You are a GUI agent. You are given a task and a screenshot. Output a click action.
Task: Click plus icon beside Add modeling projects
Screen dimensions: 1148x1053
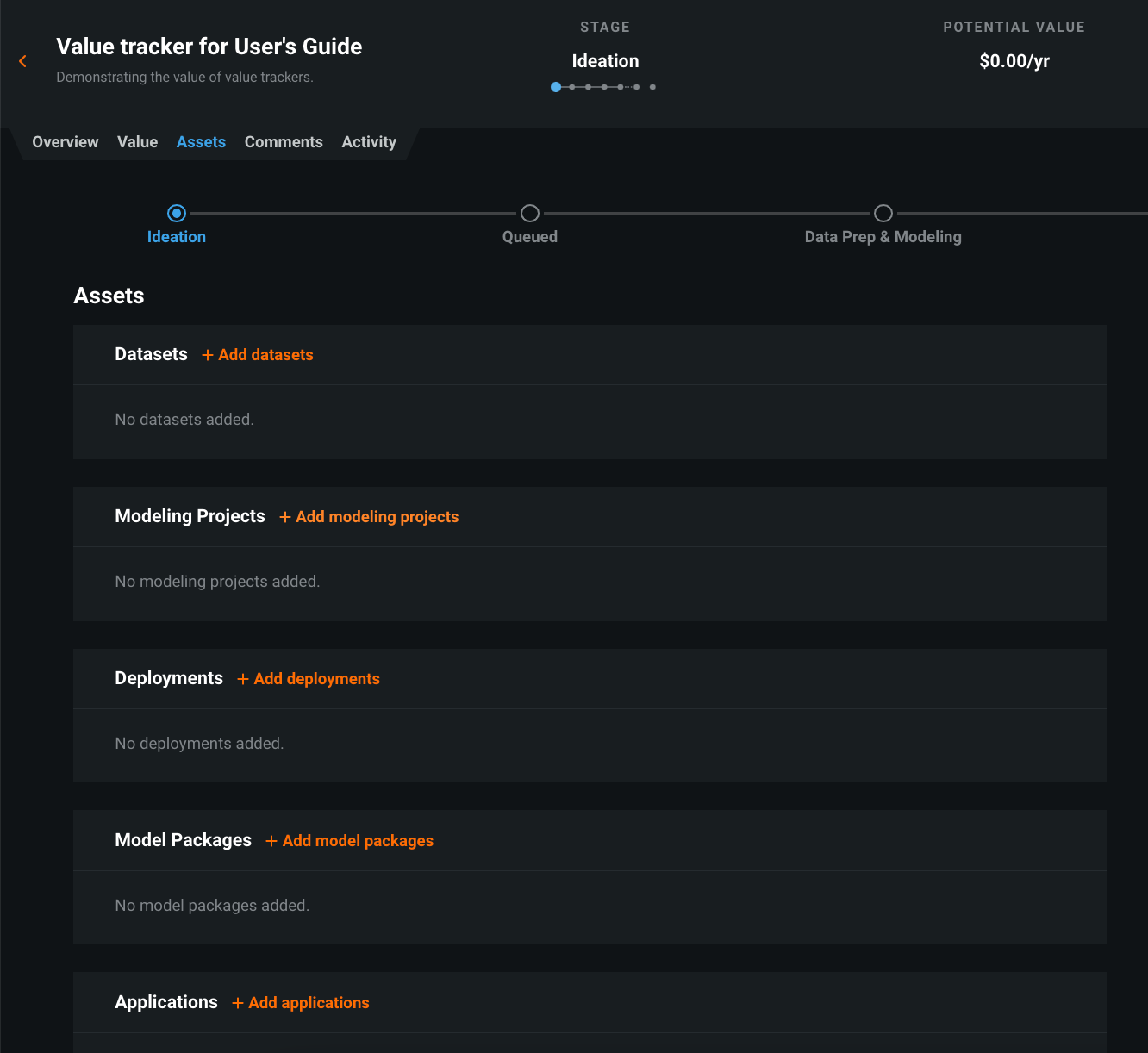[285, 517]
